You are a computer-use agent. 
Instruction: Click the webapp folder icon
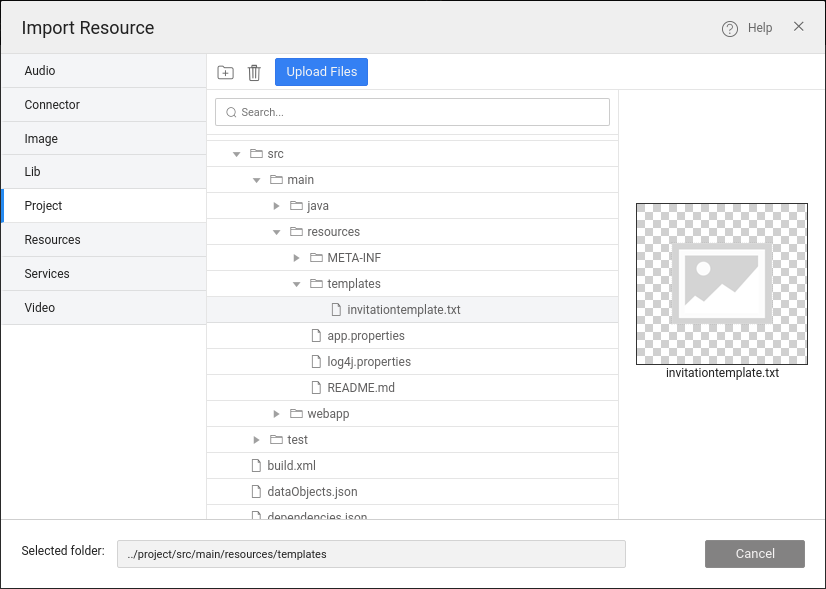click(x=296, y=414)
